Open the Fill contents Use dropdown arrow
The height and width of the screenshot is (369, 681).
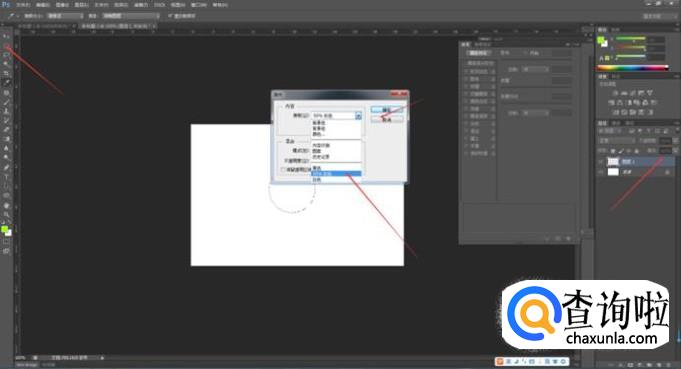(358, 115)
